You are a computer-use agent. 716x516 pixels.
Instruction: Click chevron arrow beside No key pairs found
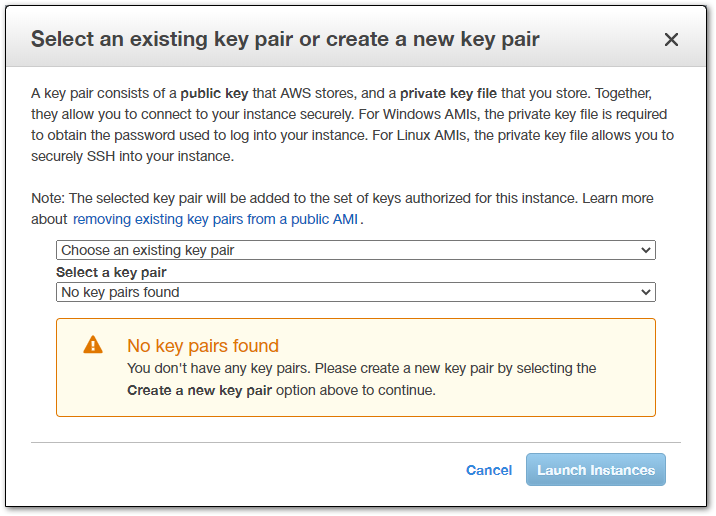(645, 292)
